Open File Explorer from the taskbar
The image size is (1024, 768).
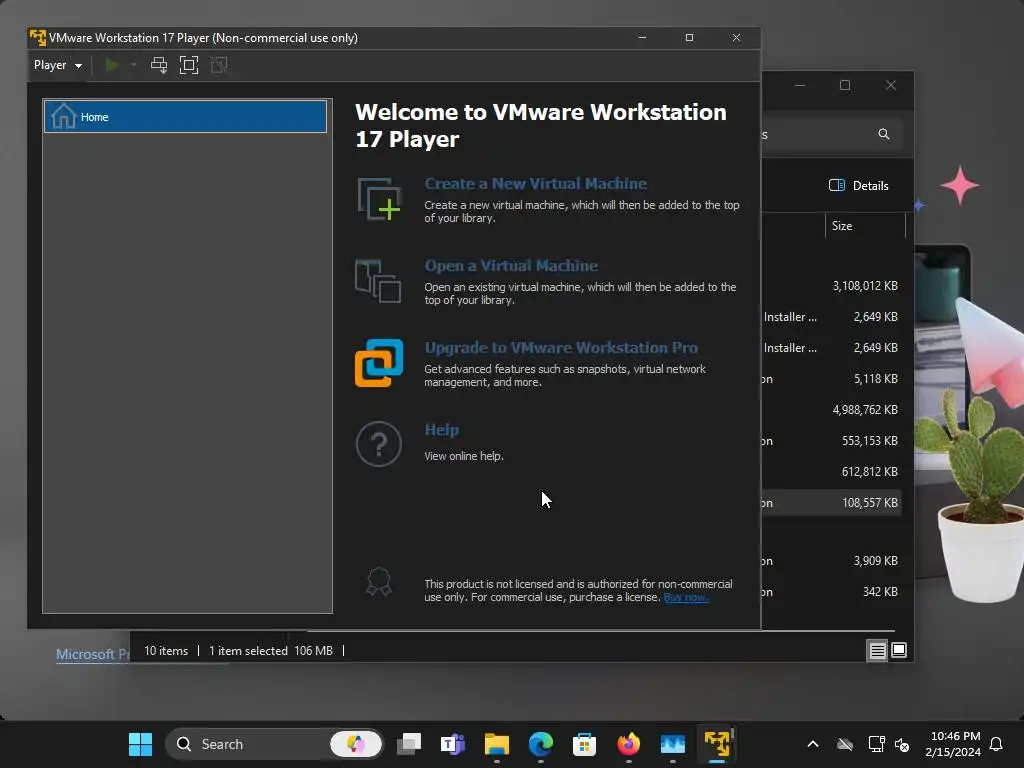497,744
